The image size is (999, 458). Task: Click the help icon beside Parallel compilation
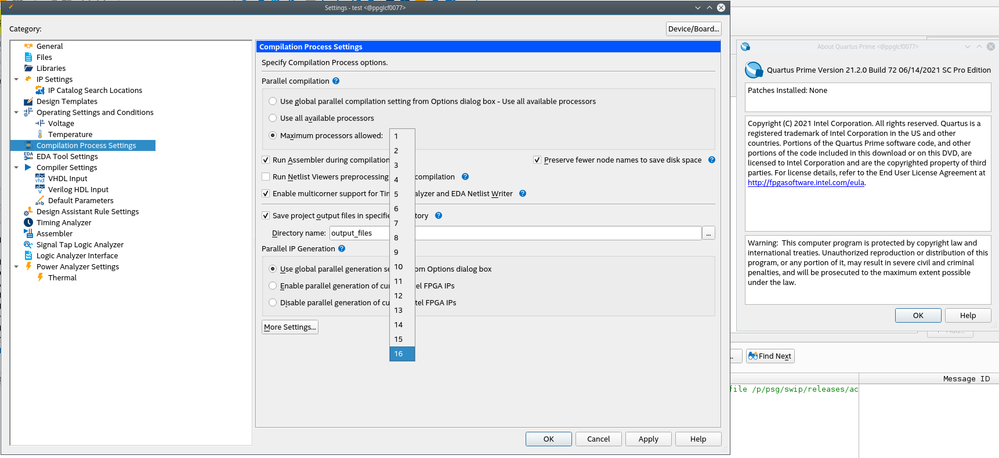tap(337, 80)
